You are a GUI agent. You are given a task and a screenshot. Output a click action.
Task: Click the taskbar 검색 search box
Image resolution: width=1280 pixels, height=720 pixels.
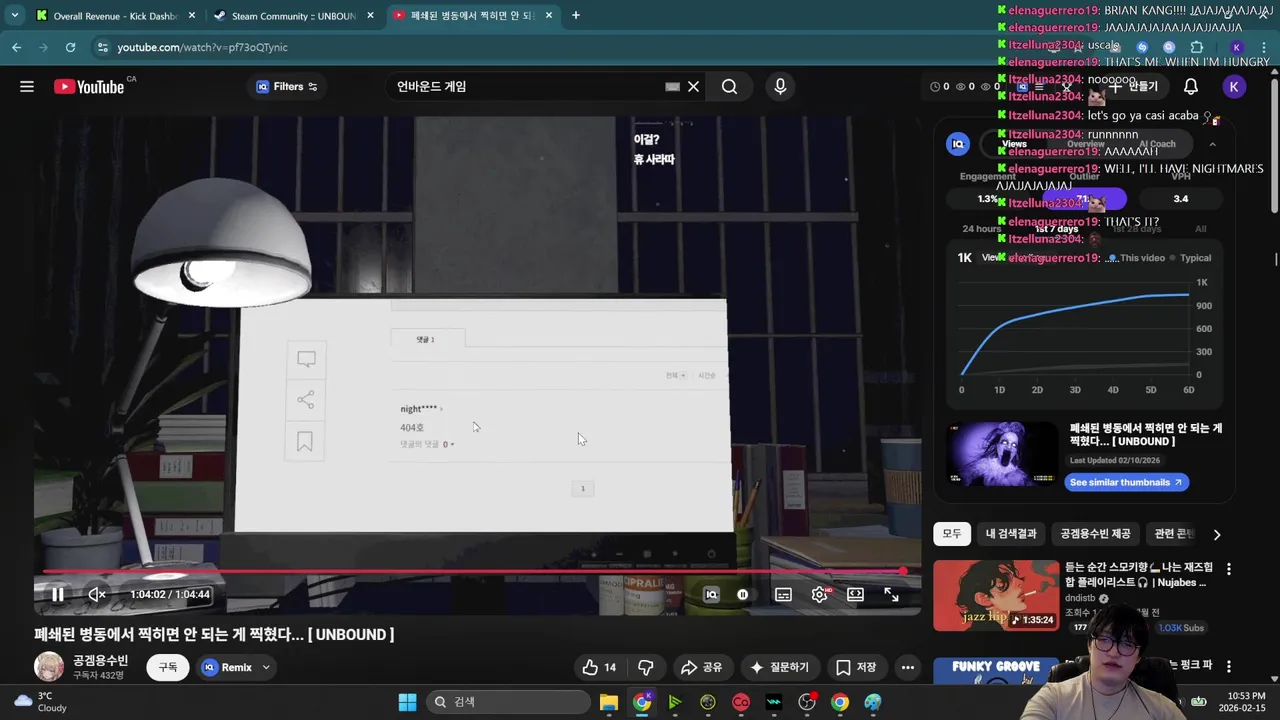[508, 702]
